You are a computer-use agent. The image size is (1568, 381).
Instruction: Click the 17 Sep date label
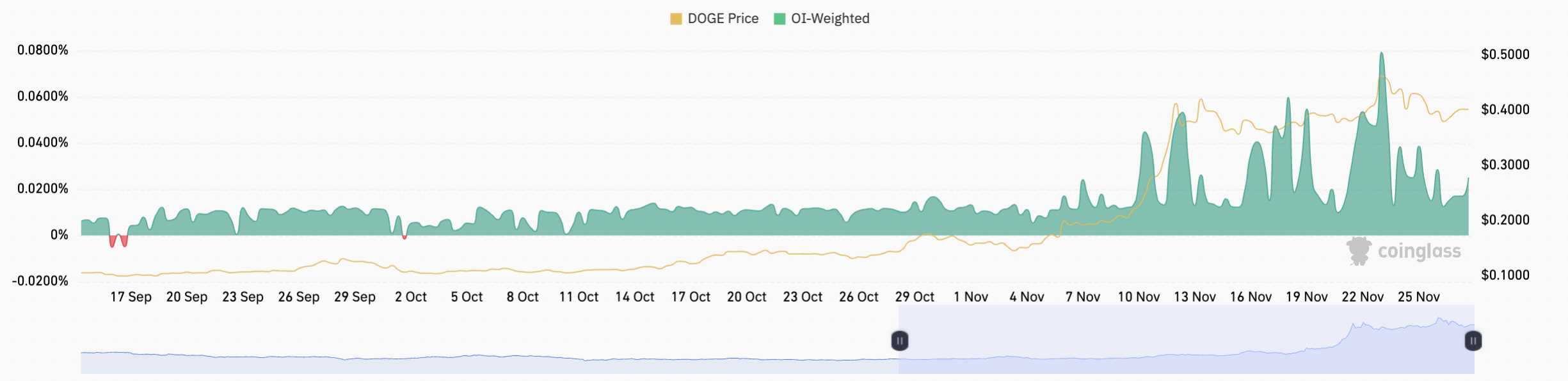tap(131, 297)
